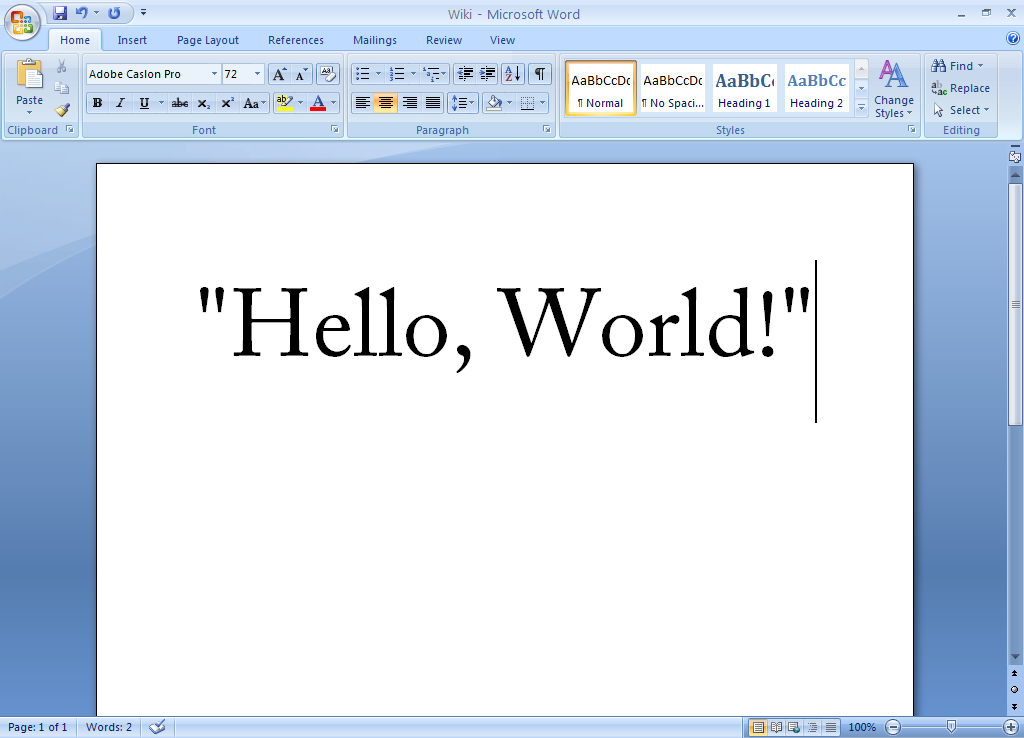Open the font name dropdown

point(214,74)
